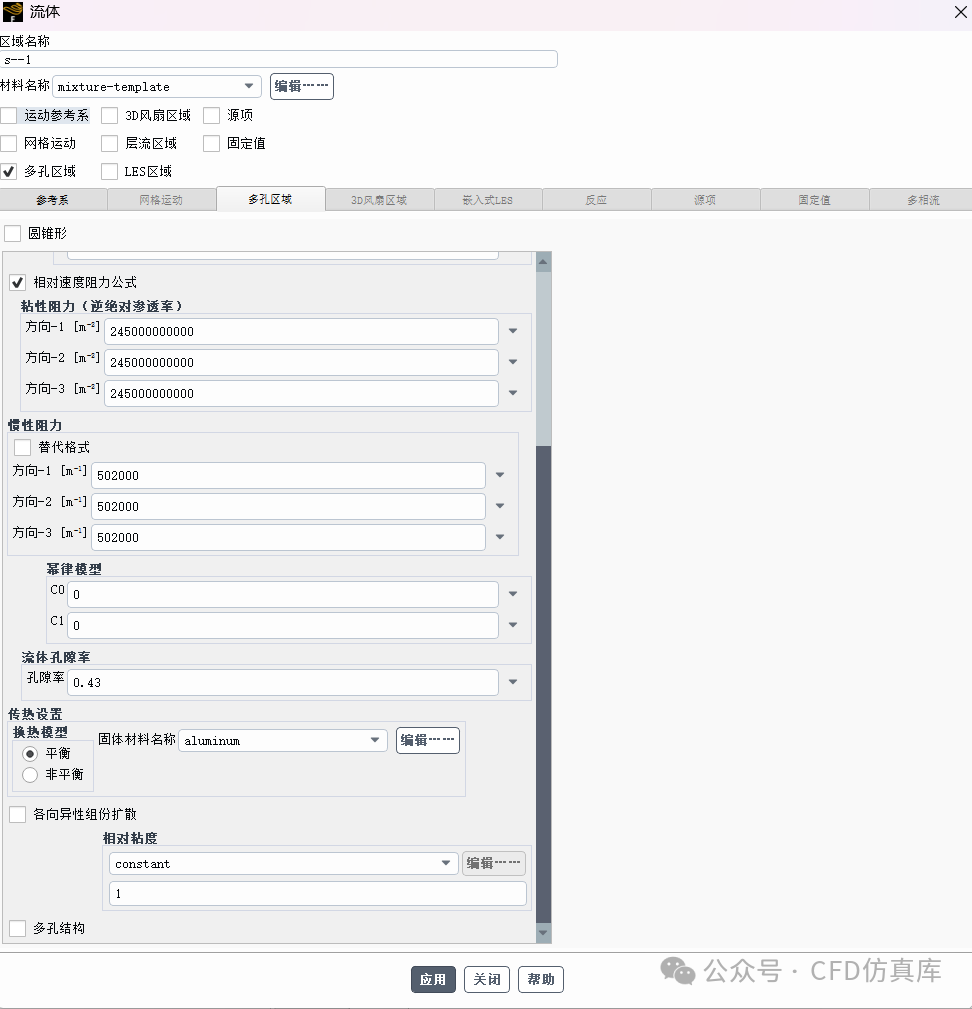Check the 多孔结构 option

click(x=16, y=928)
